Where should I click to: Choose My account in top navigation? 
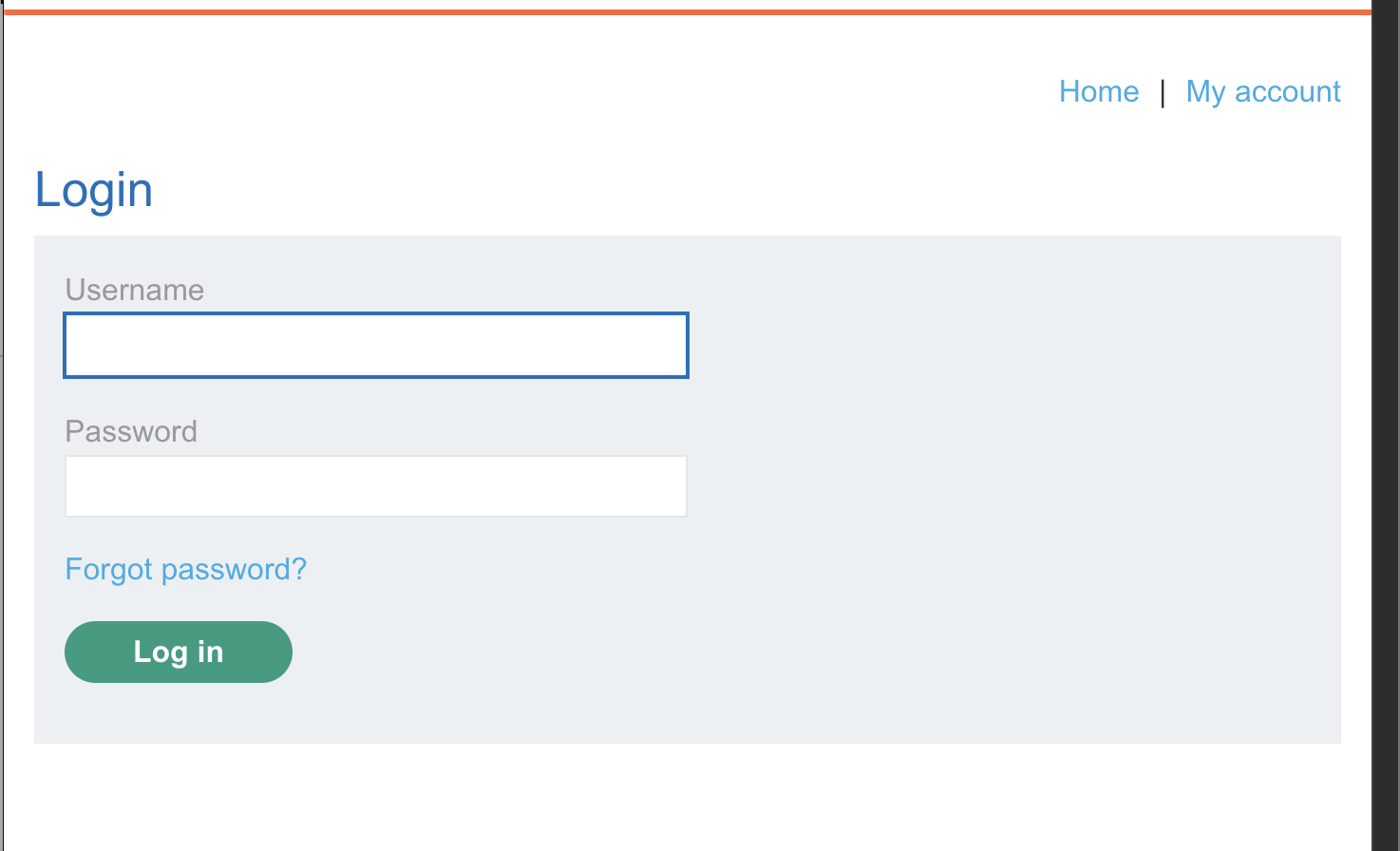point(1263,92)
